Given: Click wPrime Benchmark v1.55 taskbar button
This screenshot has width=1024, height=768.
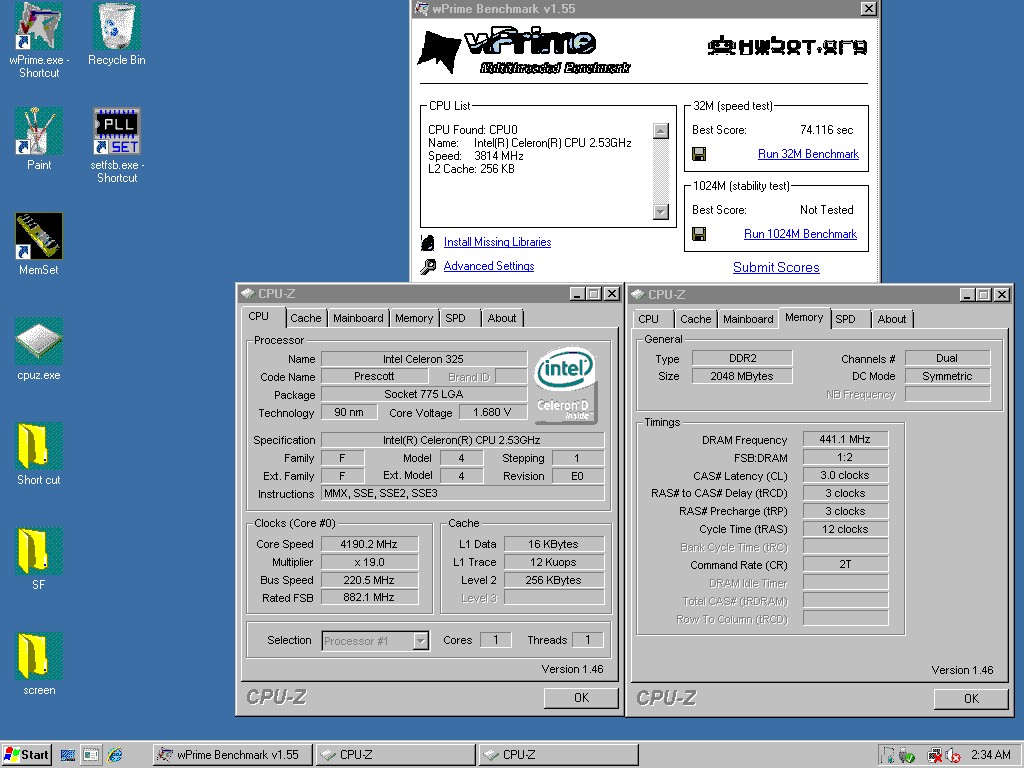Looking at the screenshot, I should pos(232,755).
